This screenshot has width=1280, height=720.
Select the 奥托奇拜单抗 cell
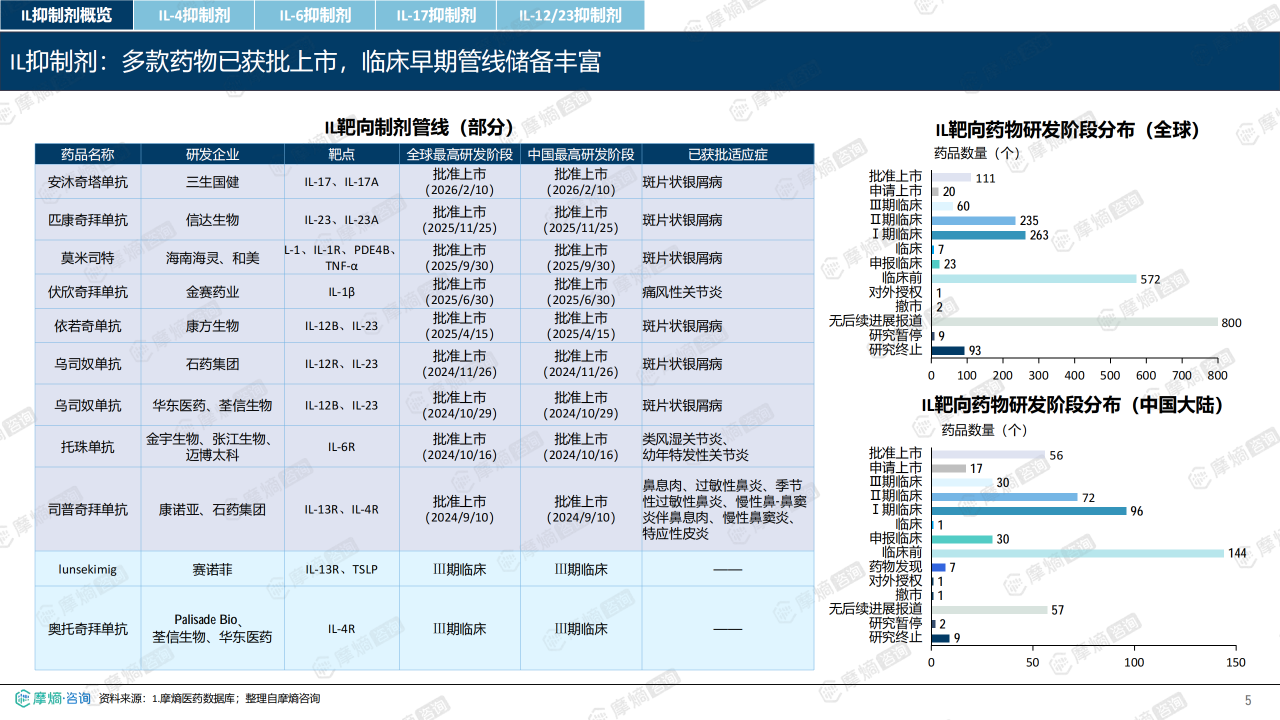click(88, 629)
